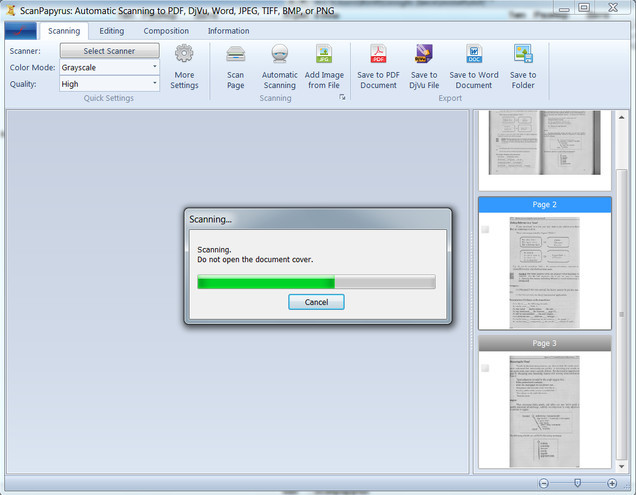This screenshot has width=636, height=495.
Task: Click the Page 3 header label
Action: pos(544,343)
